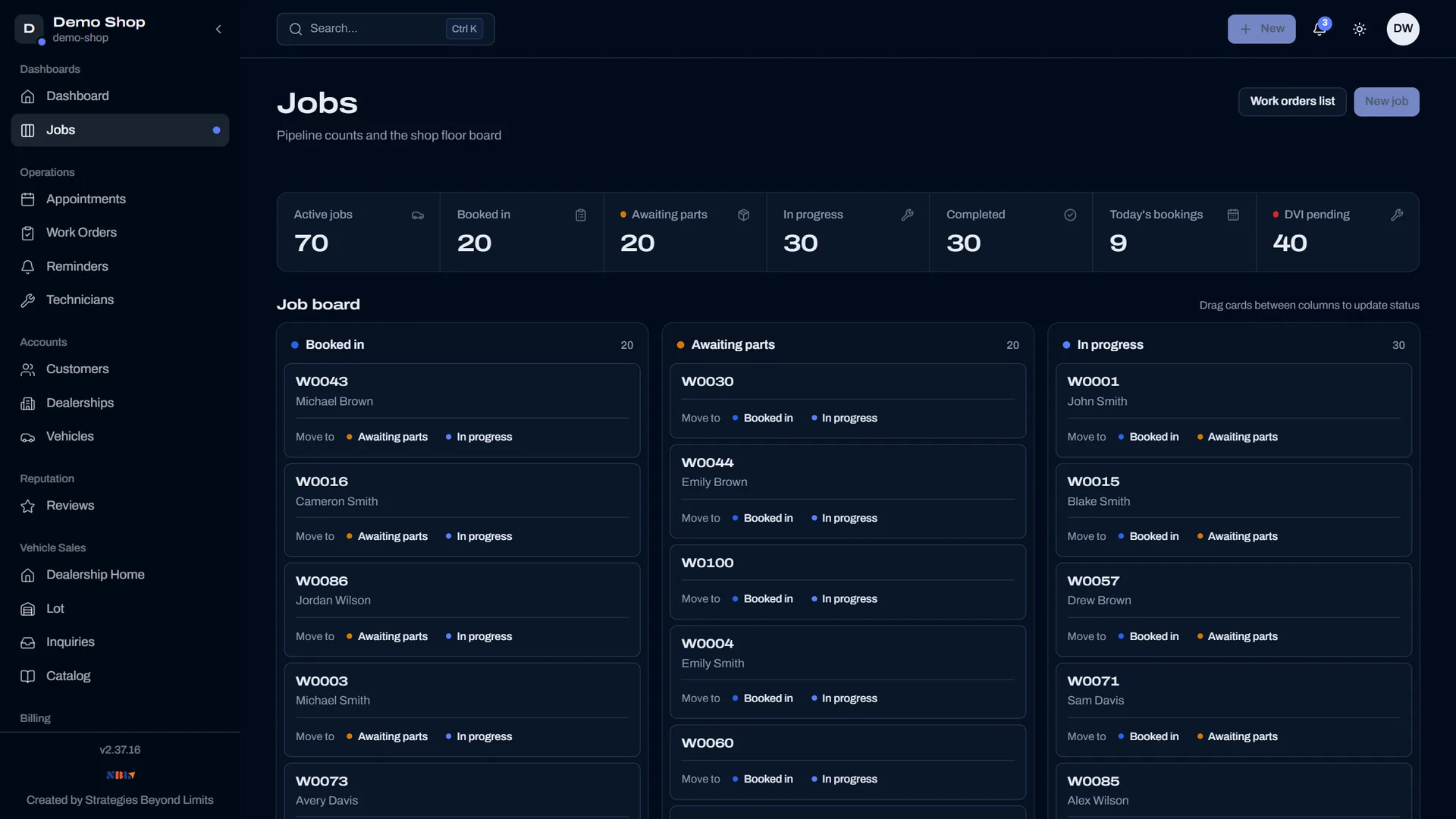Click the Lot icon in sidebar
The width and height of the screenshot is (1456, 819).
pyautogui.click(x=28, y=609)
